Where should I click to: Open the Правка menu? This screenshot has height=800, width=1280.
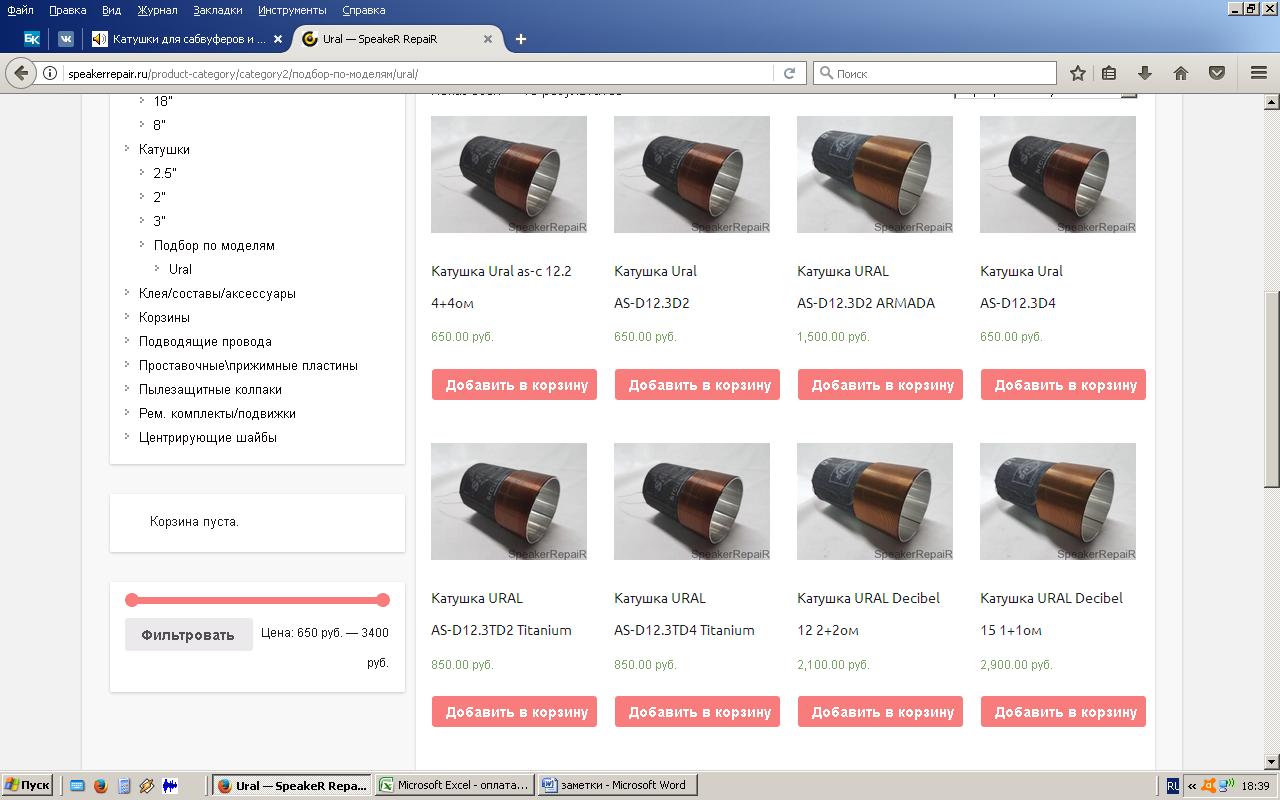[67, 10]
